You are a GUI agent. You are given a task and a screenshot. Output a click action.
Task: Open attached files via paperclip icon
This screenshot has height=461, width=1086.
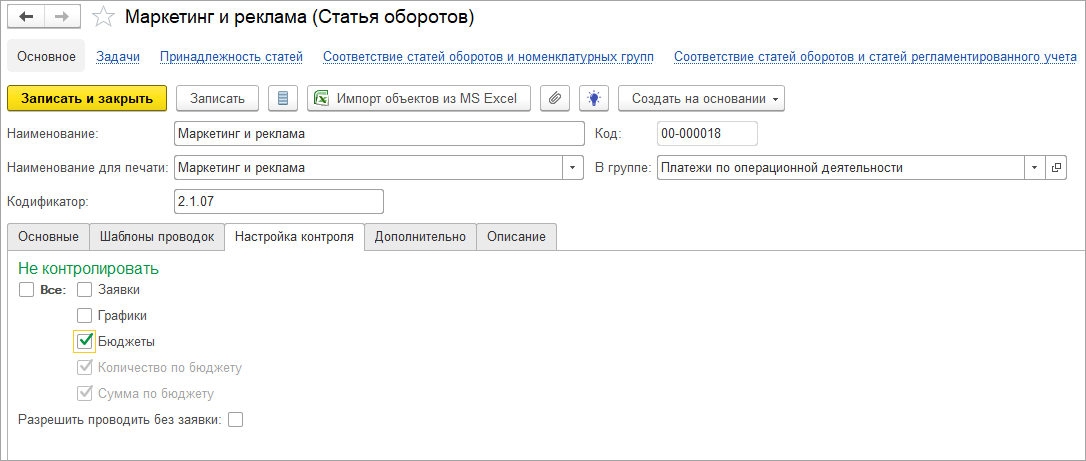[555, 98]
